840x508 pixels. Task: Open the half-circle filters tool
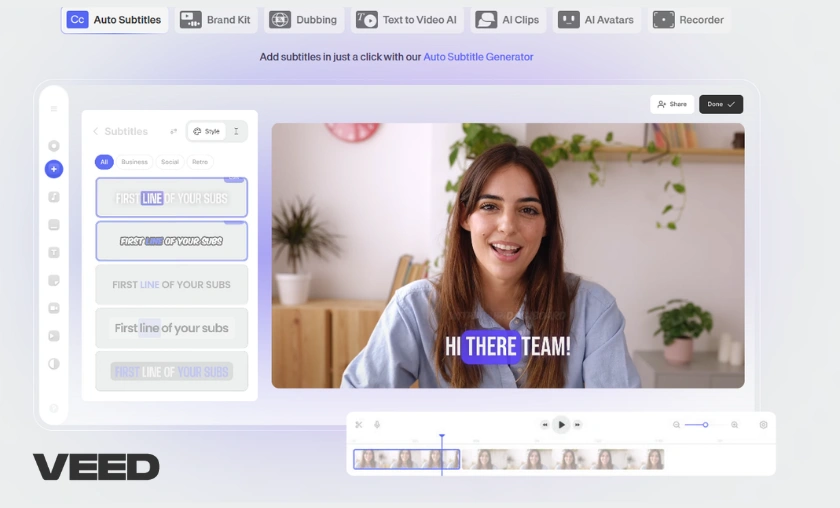54,364
